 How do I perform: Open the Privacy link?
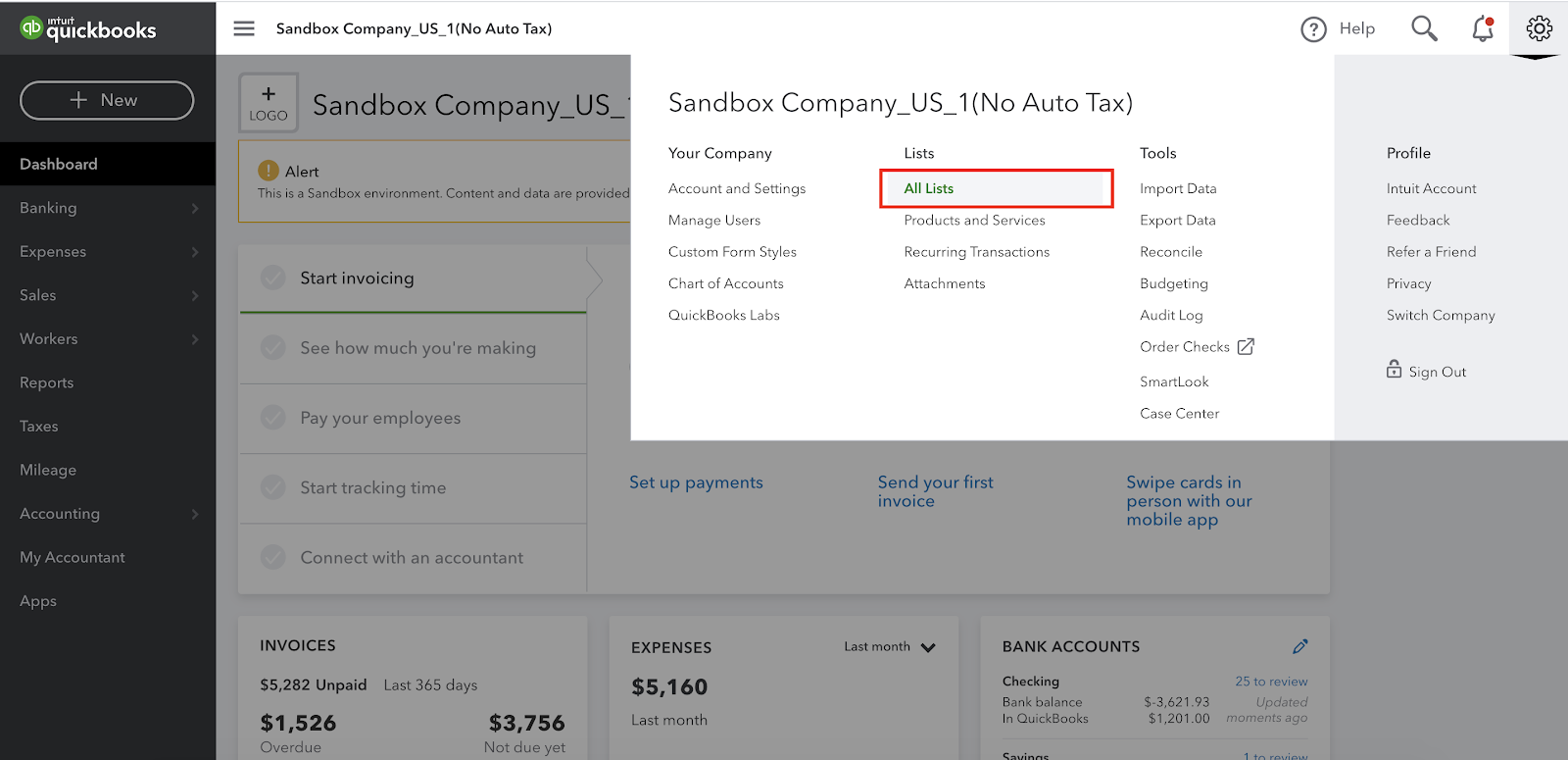1408,283
